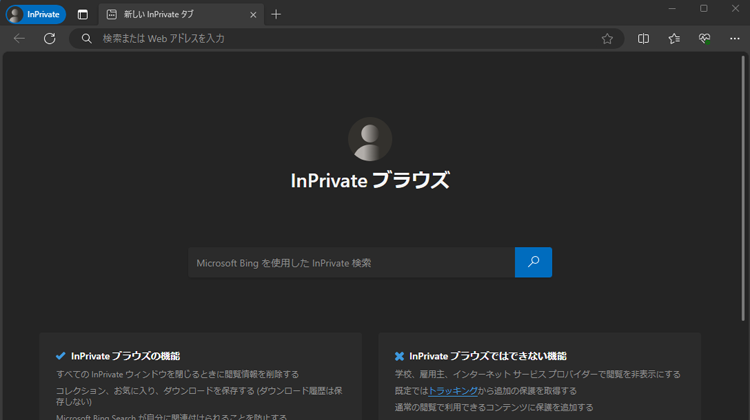Refresh the page with reload icon
This screenshot has width=750, height=420.
coord(50,38)
